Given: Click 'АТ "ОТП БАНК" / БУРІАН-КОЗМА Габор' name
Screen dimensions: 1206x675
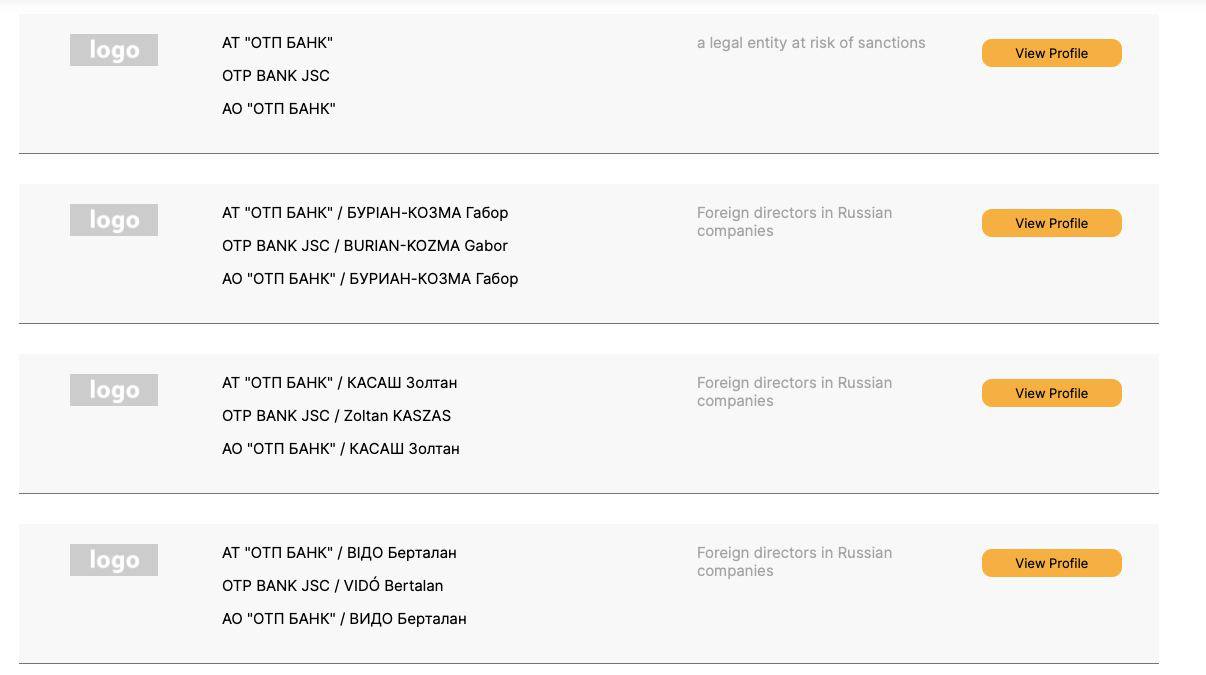Looking at the screenshot, I should pyautogui.click(x=365, y=213).
